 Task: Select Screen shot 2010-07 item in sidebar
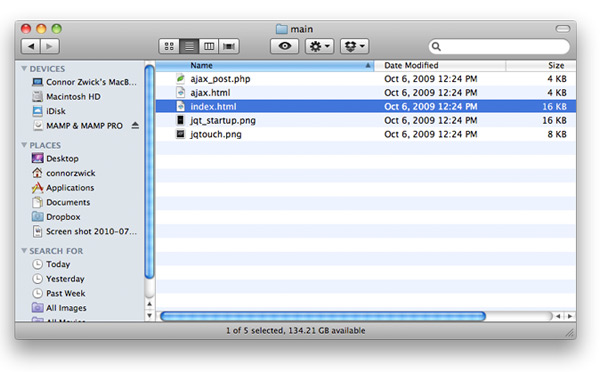point(85,232)
